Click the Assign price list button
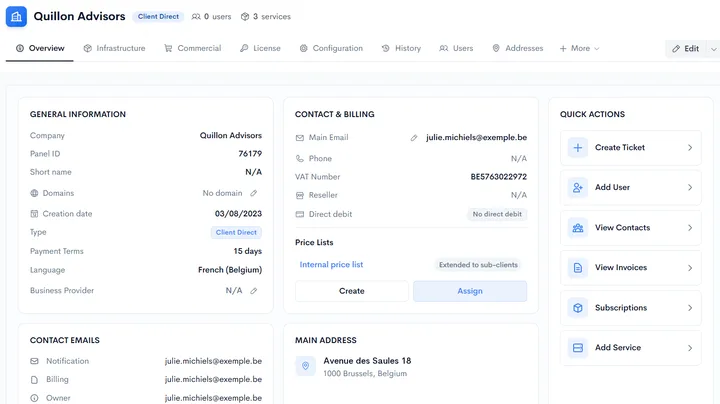 [470, 291]
